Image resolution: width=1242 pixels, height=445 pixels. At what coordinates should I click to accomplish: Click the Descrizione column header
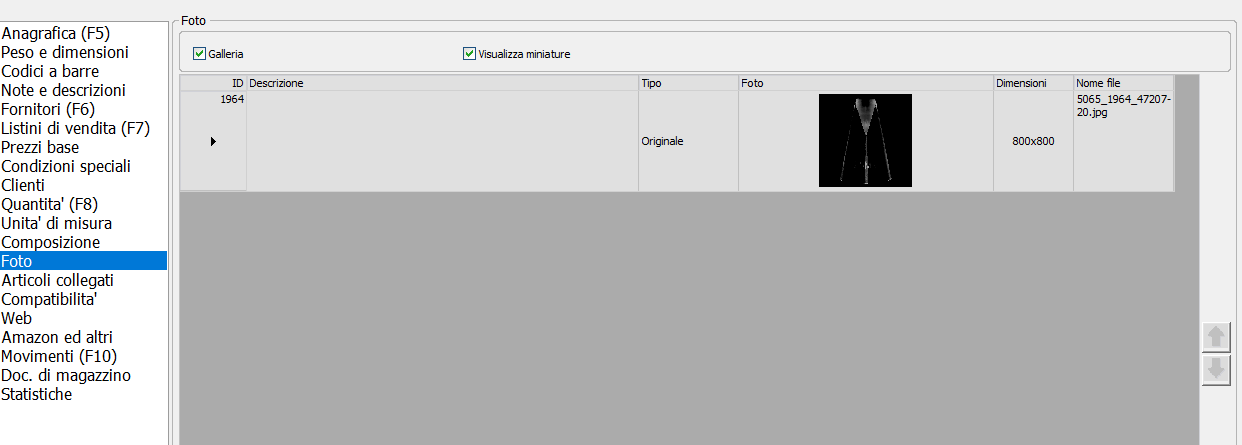tap(442, 83)
